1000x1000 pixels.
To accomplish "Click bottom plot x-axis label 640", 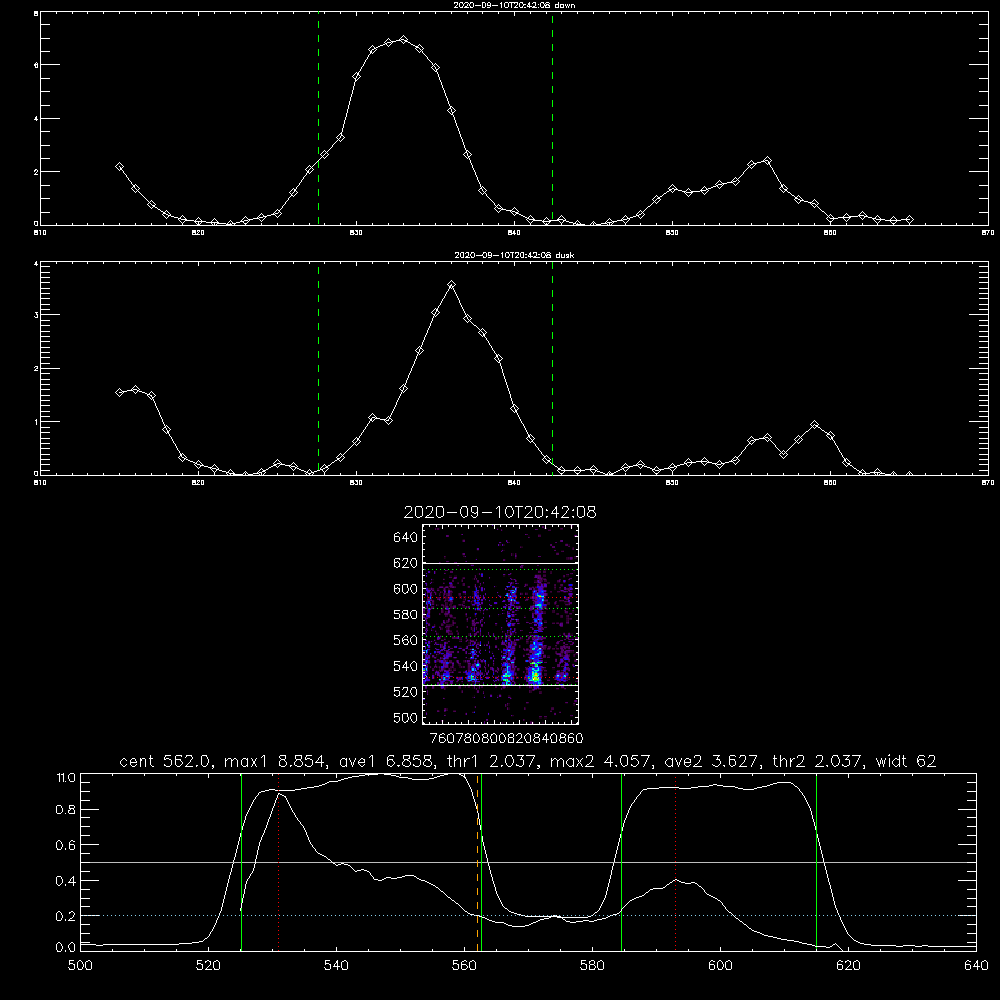I will point(976,966).
